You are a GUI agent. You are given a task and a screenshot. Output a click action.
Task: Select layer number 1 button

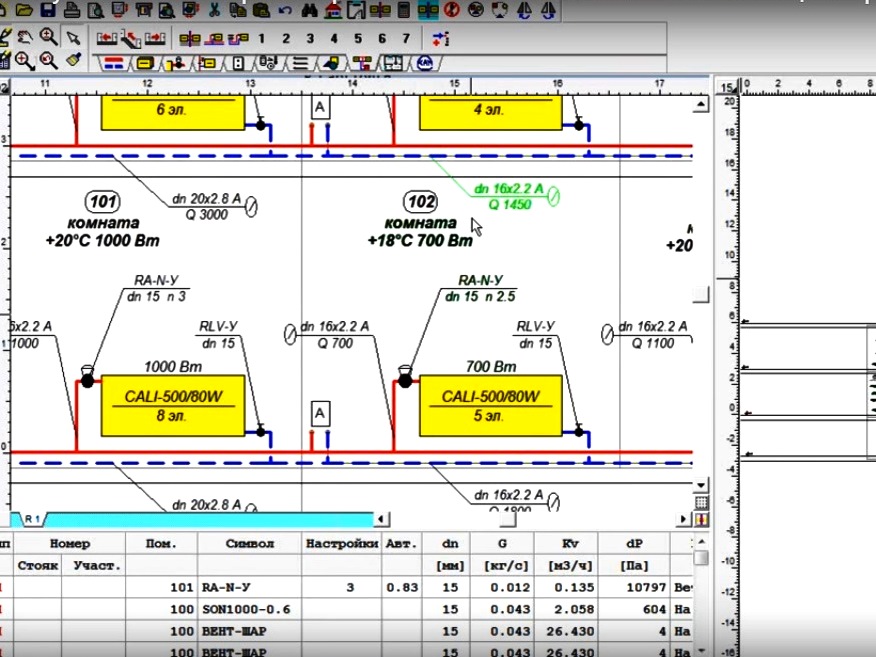tap(262, 38)
